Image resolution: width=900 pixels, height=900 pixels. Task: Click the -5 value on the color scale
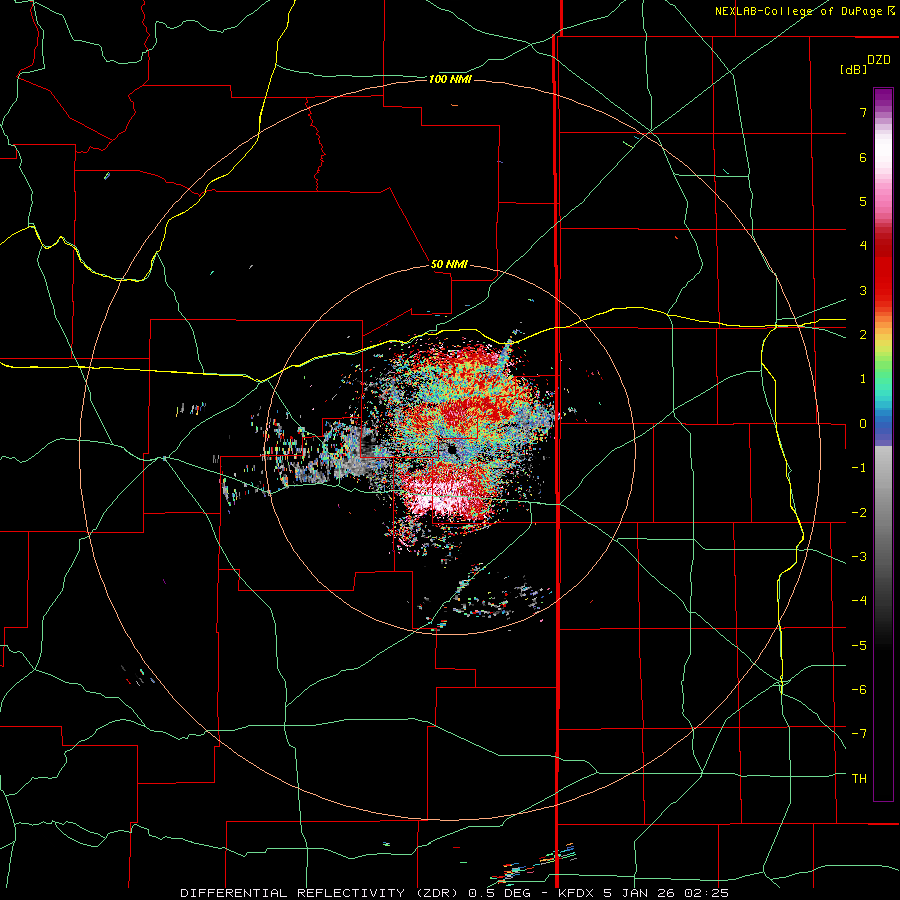click(x=859, y=645)
